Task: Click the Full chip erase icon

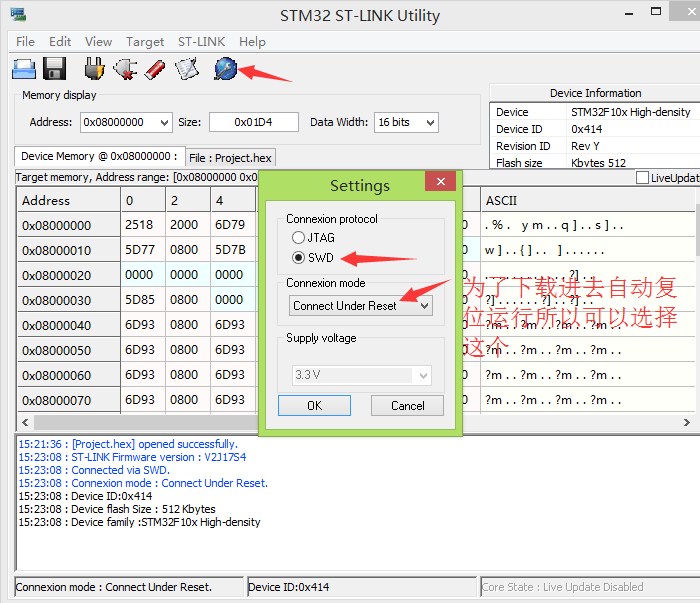Action: click(x=154, y=69)
